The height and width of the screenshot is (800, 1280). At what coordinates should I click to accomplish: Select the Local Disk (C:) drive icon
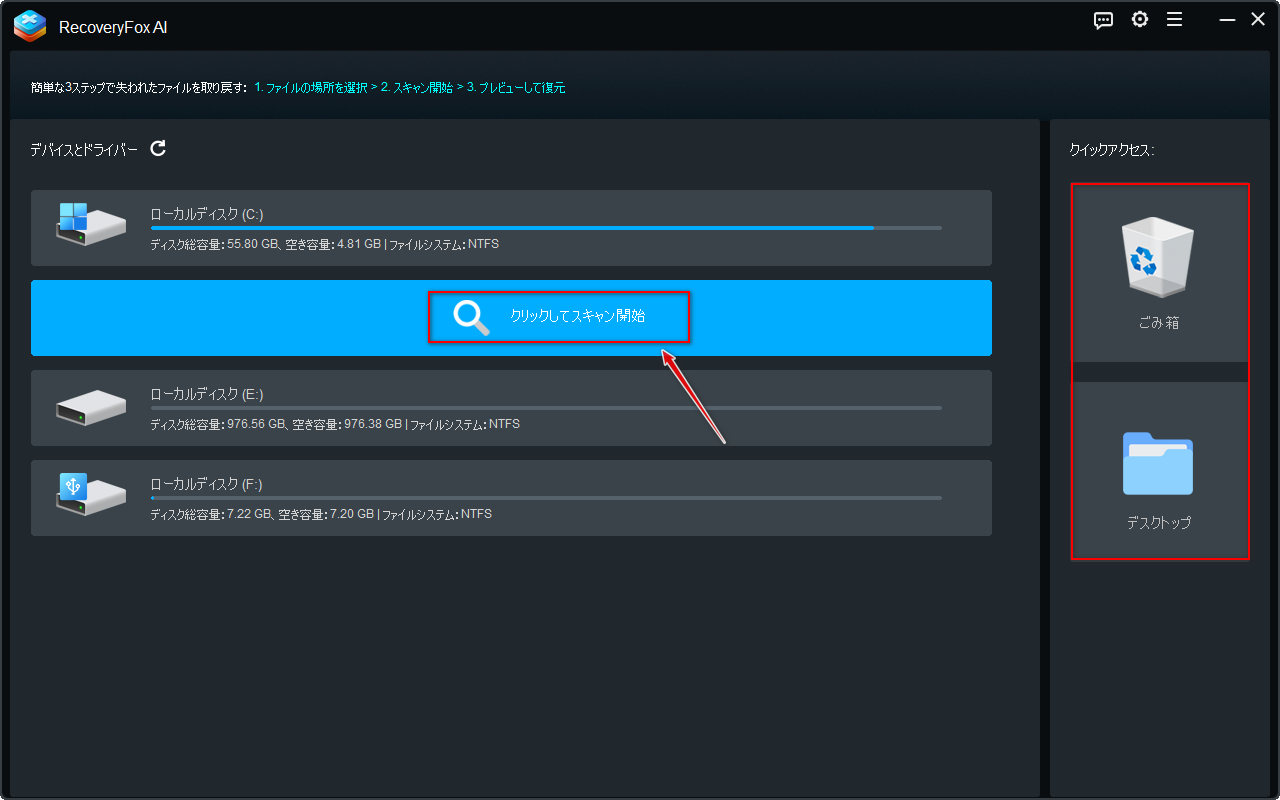pyautogui.click(x=91, y=225)
